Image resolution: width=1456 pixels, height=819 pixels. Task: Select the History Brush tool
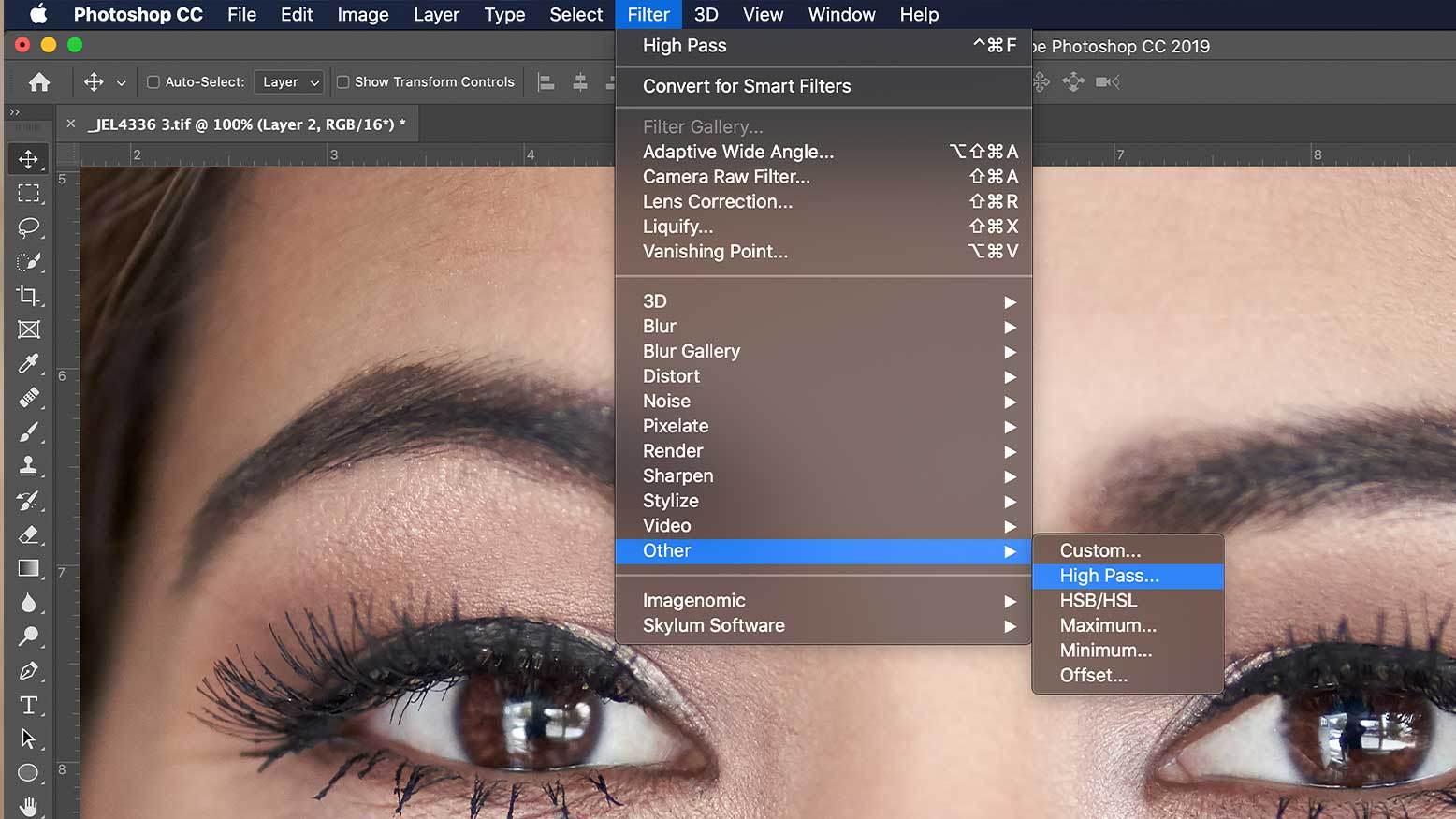click(x=28, y=500)
